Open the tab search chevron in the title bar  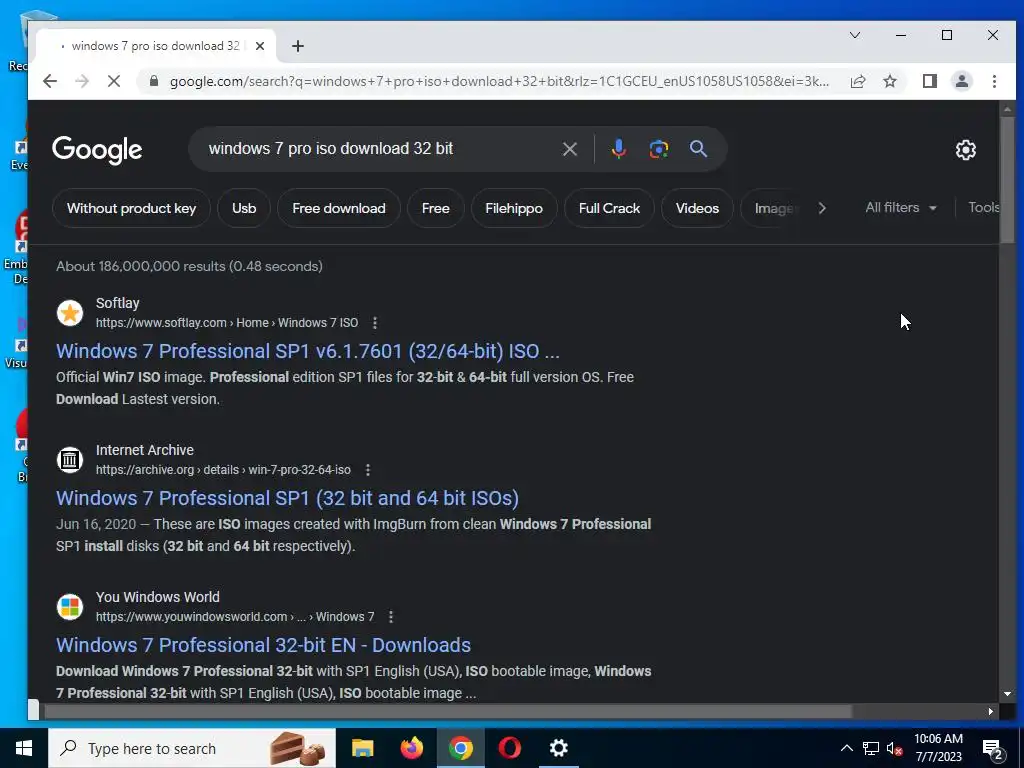tap(855, 35)
